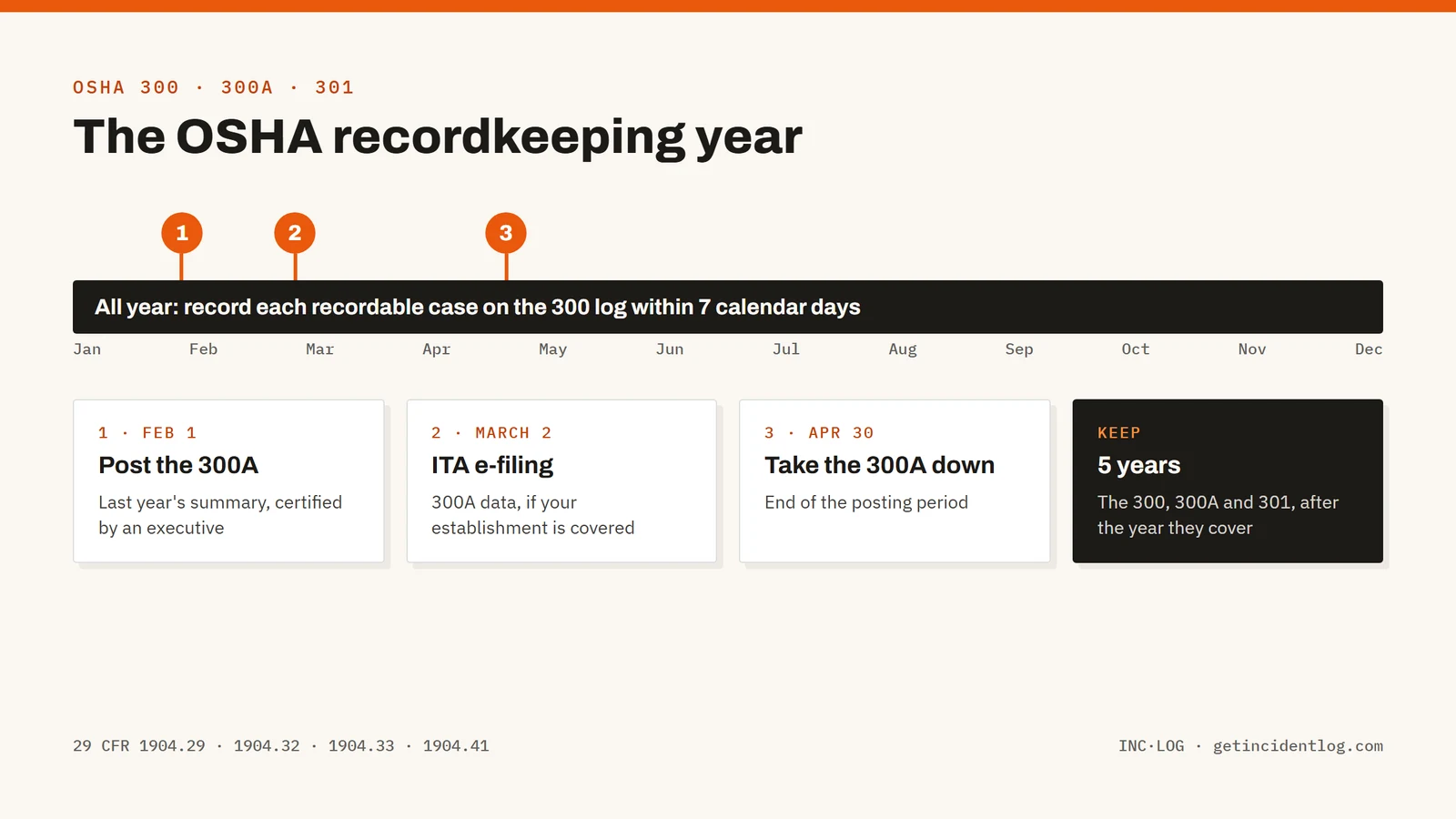Screen dimensions: 1456x819
Task: Click the 'KEEP' label
Action: (1119, 433)
